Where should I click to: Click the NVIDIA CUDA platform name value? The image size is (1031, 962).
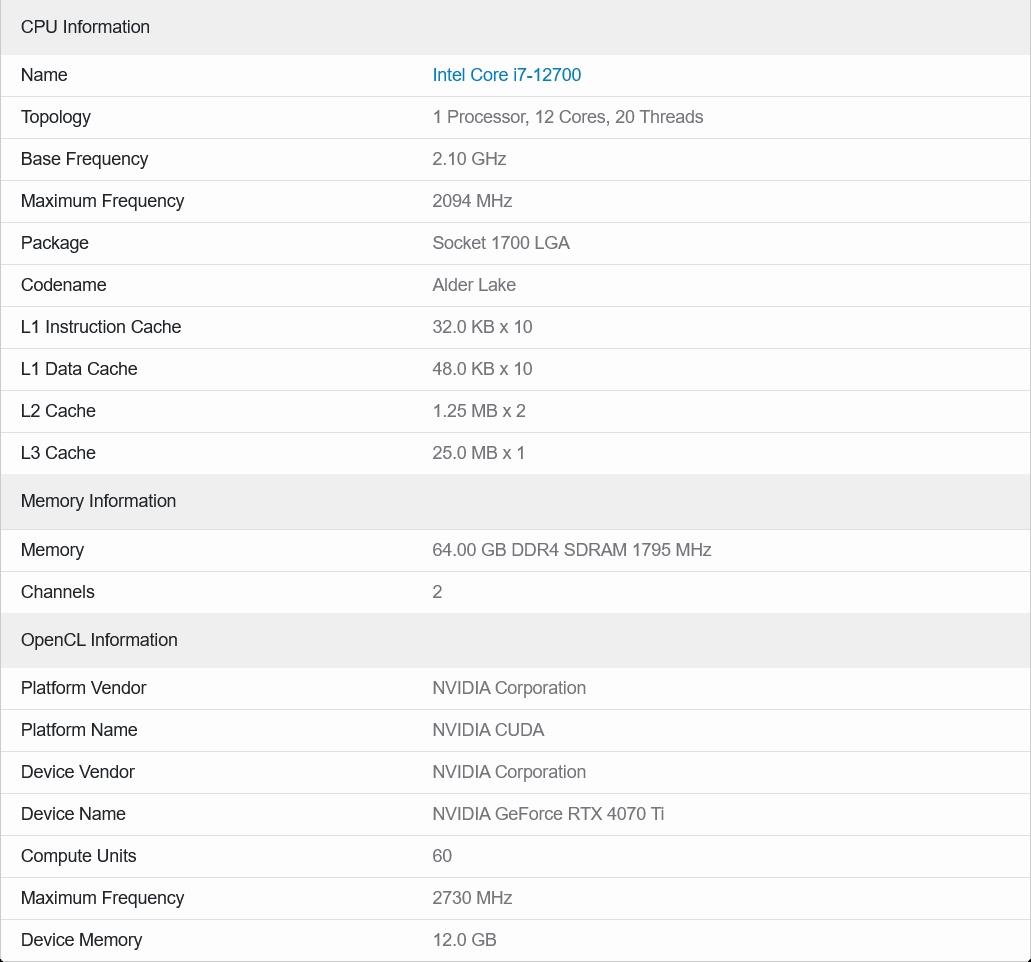(x=488, y=730)
